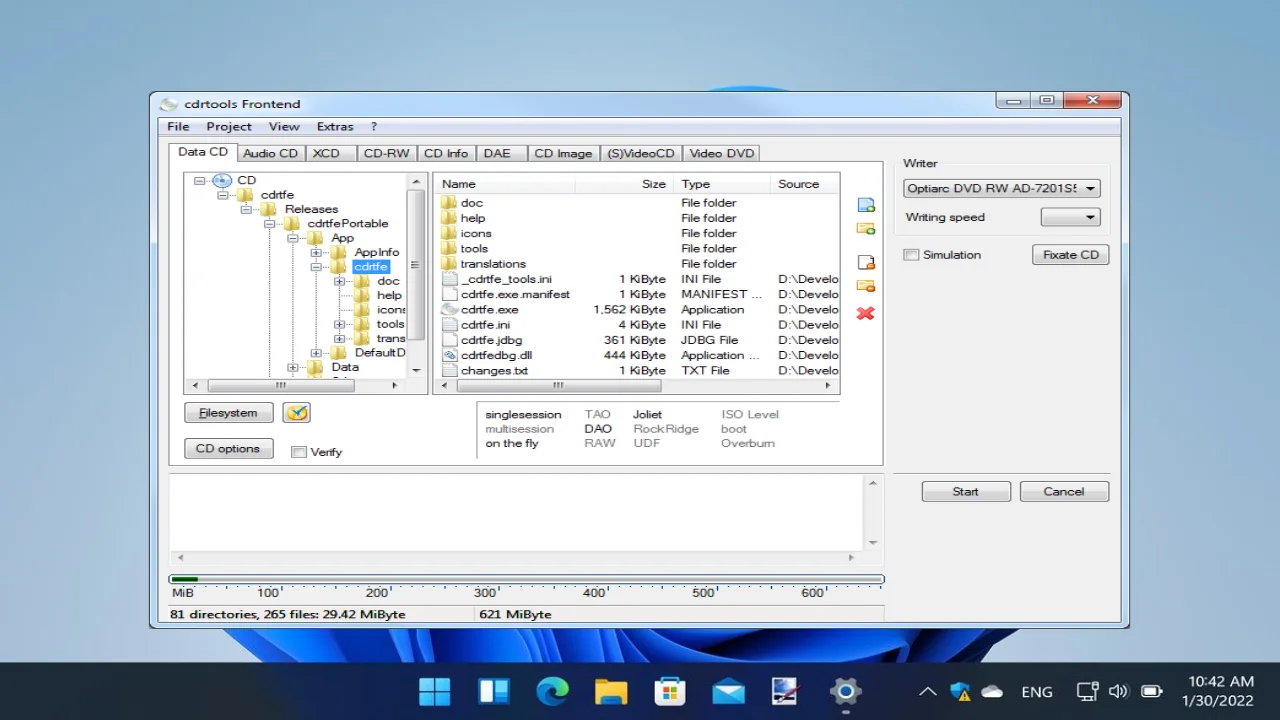Click the OneDrive cloud tray icon

(x=992, y=691)
